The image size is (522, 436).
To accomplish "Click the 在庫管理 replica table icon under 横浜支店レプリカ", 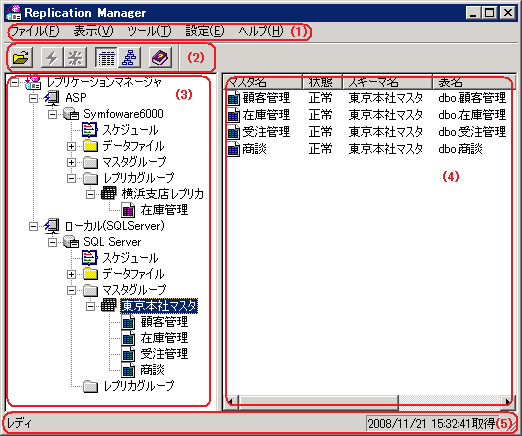I will click(x=128, y=210).
